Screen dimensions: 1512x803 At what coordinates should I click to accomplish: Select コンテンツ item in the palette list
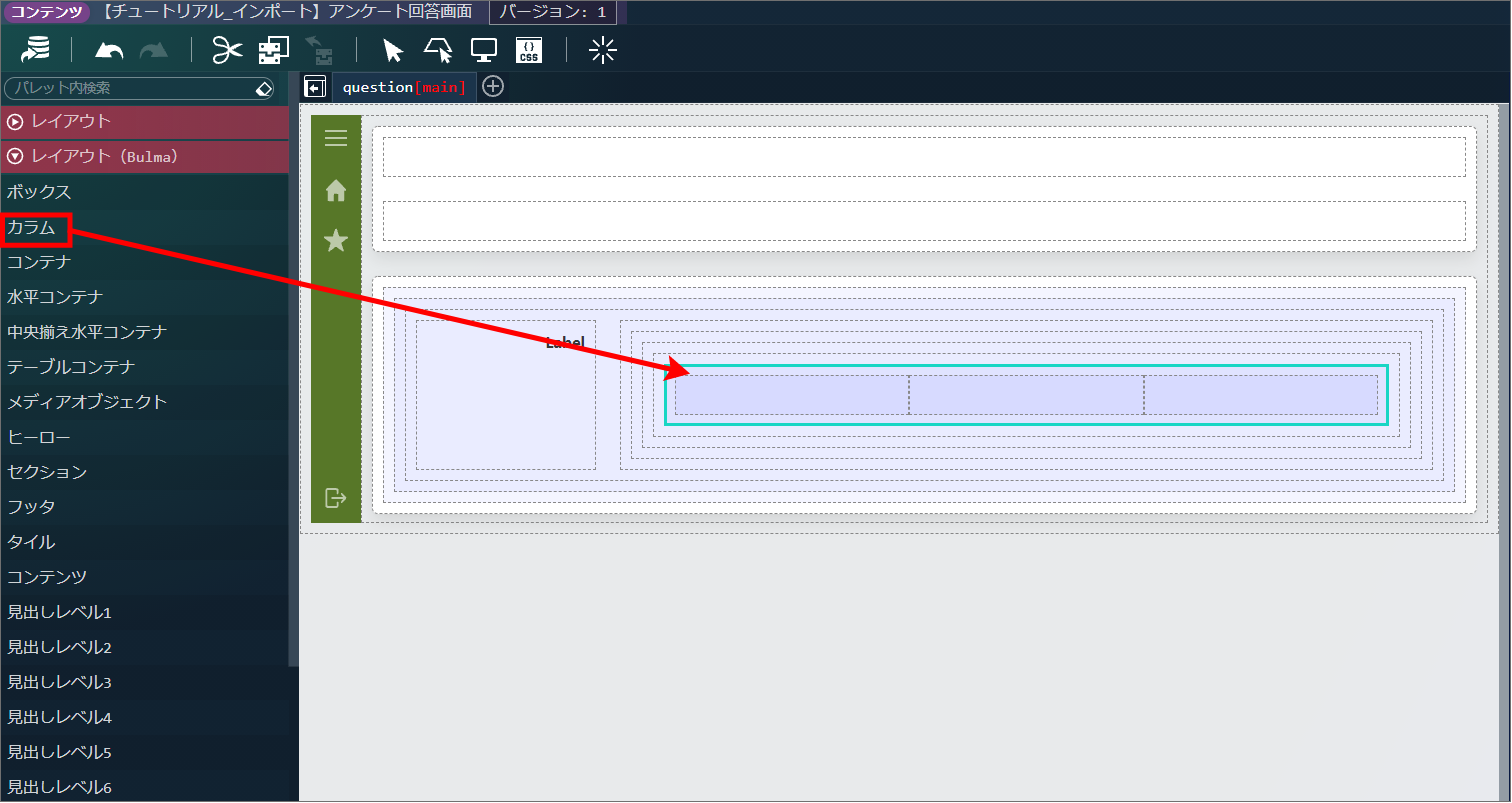click(x=144, y=577)
